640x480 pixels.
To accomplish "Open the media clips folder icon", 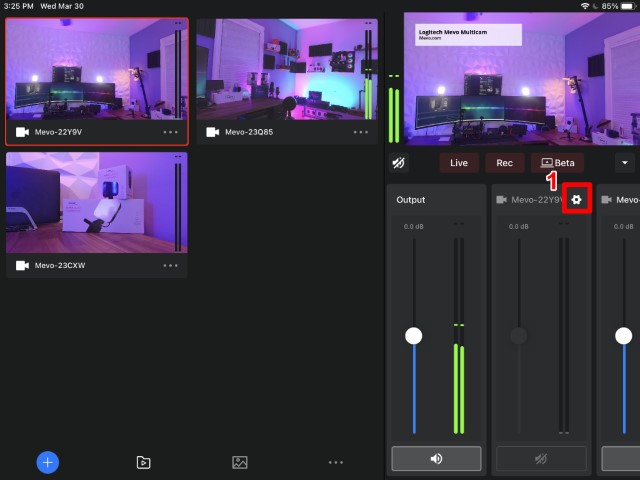I will (143, 462).
